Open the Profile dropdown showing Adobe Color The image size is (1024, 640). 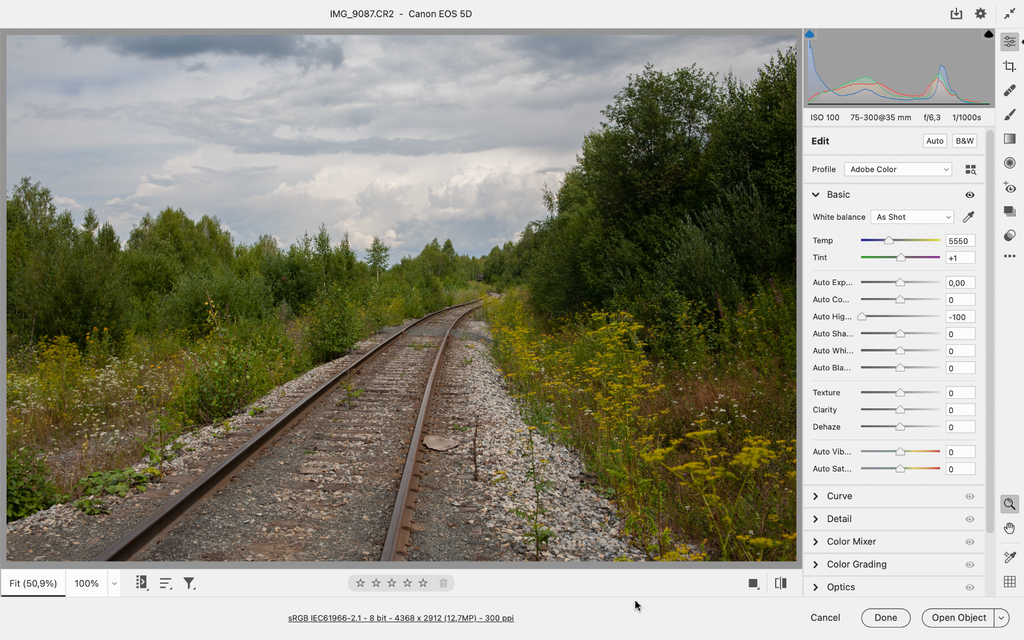[897, 169]
